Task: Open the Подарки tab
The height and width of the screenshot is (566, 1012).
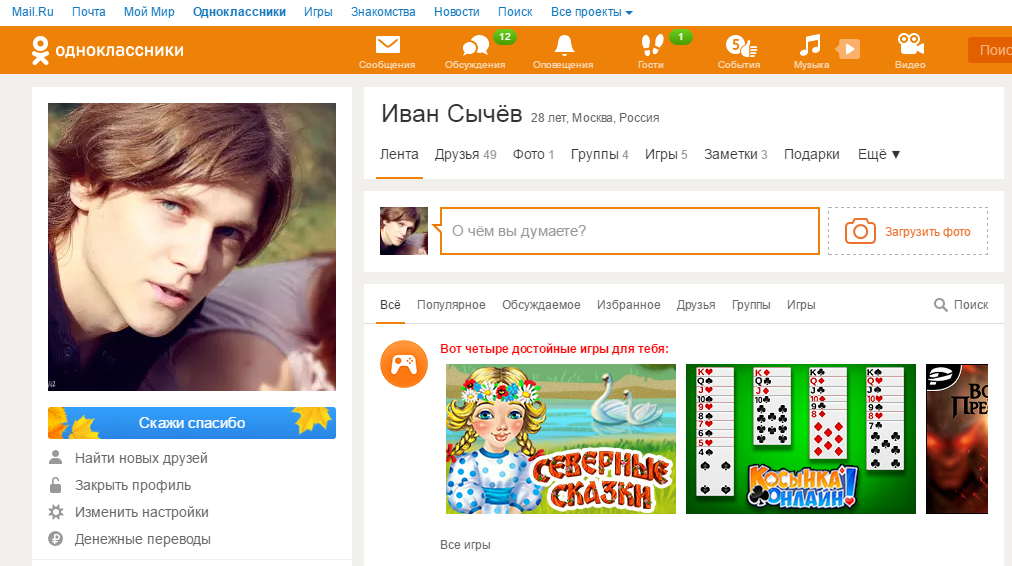Action: (811, 154)
